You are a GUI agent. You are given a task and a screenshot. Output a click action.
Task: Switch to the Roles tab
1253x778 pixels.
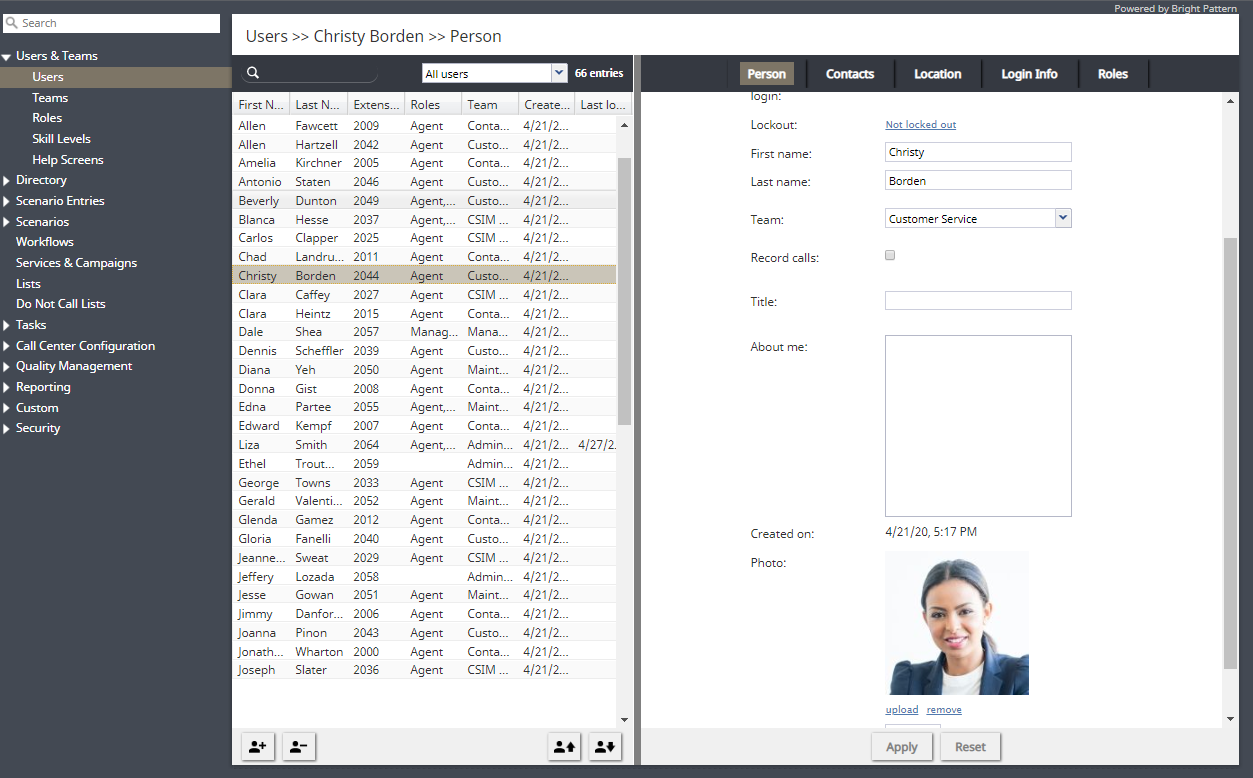[1113, 74]
